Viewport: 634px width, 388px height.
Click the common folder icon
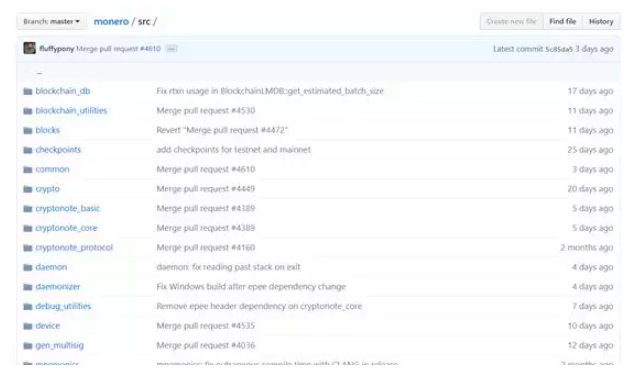pyautogui.click(x=27, y=170)
